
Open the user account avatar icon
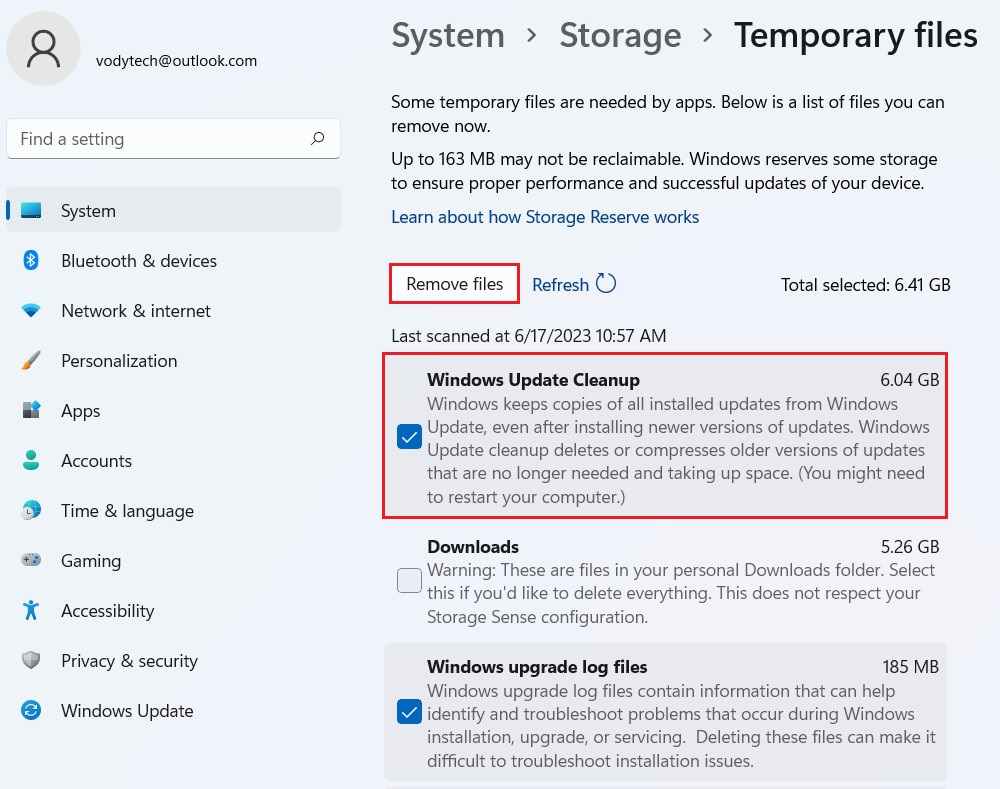[x=43, y=49]
